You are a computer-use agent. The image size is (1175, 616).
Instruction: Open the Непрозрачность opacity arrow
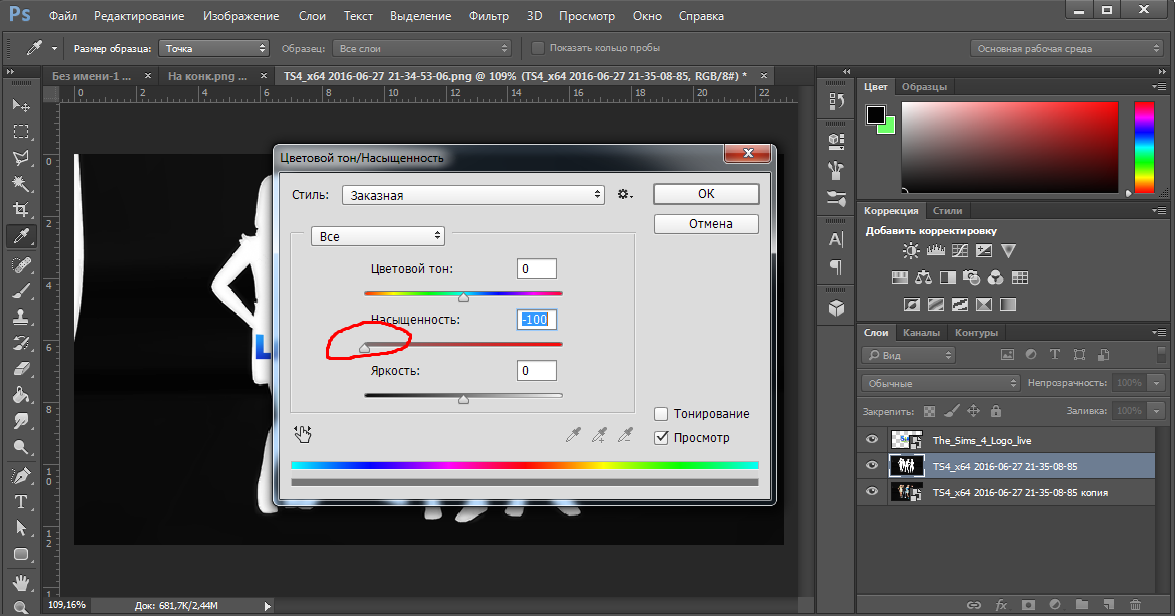point(1156,383)
